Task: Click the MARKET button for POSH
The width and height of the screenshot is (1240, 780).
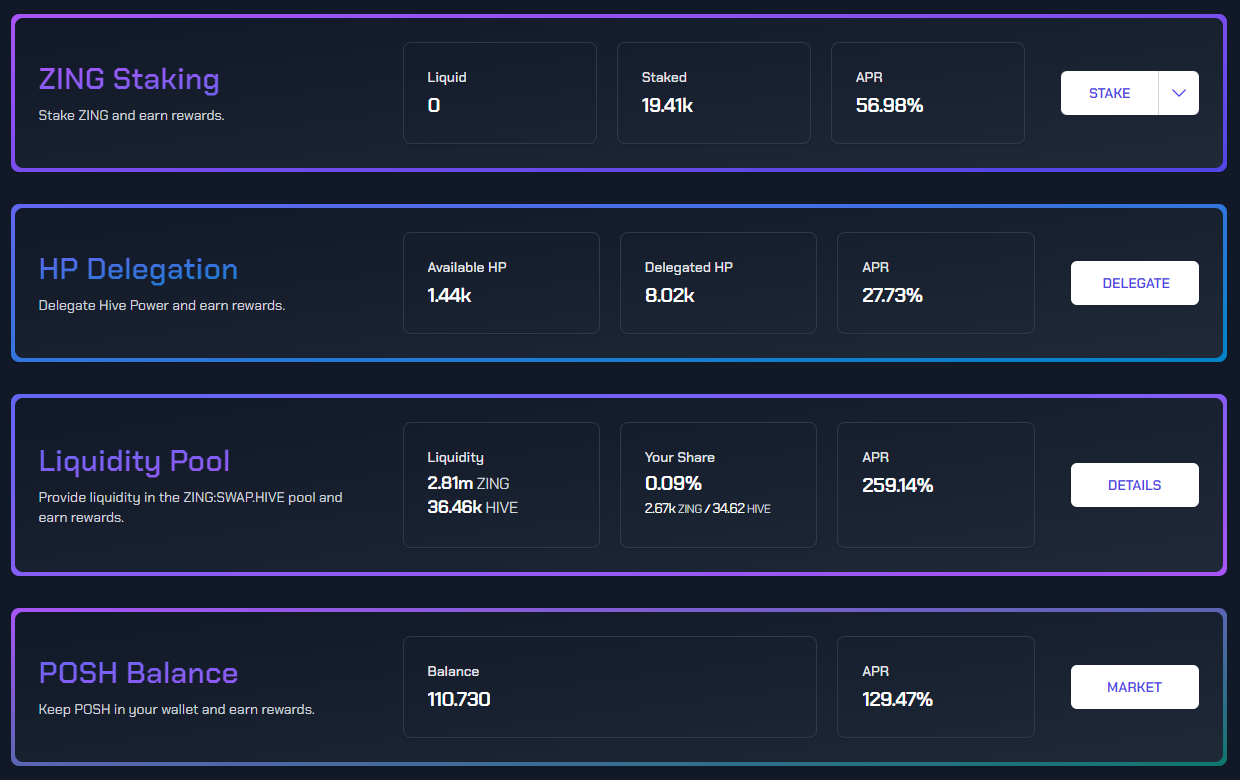Action: 1135,687
